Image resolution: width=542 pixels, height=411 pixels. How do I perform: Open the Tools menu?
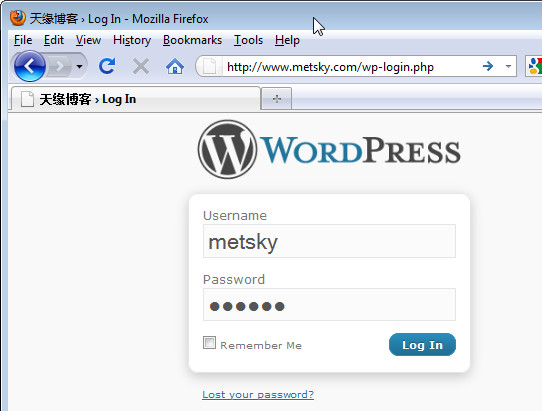pos(248,40)
